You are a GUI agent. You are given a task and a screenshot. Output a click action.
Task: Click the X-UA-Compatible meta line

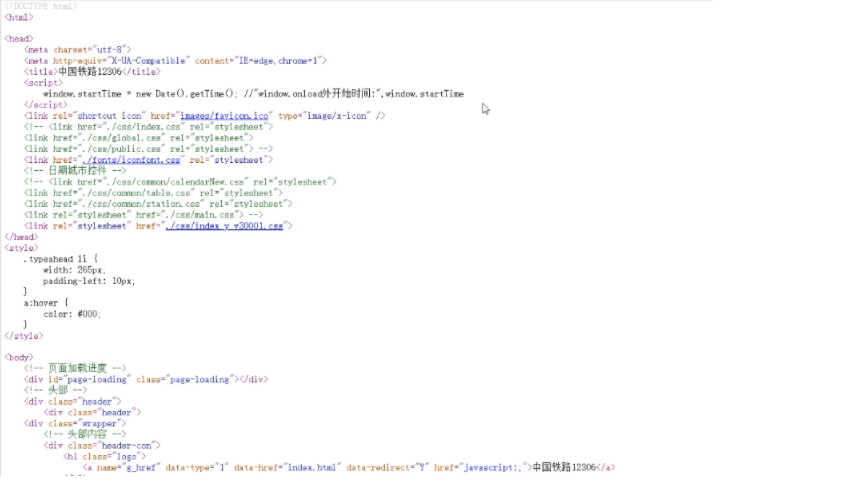point(175,61)
